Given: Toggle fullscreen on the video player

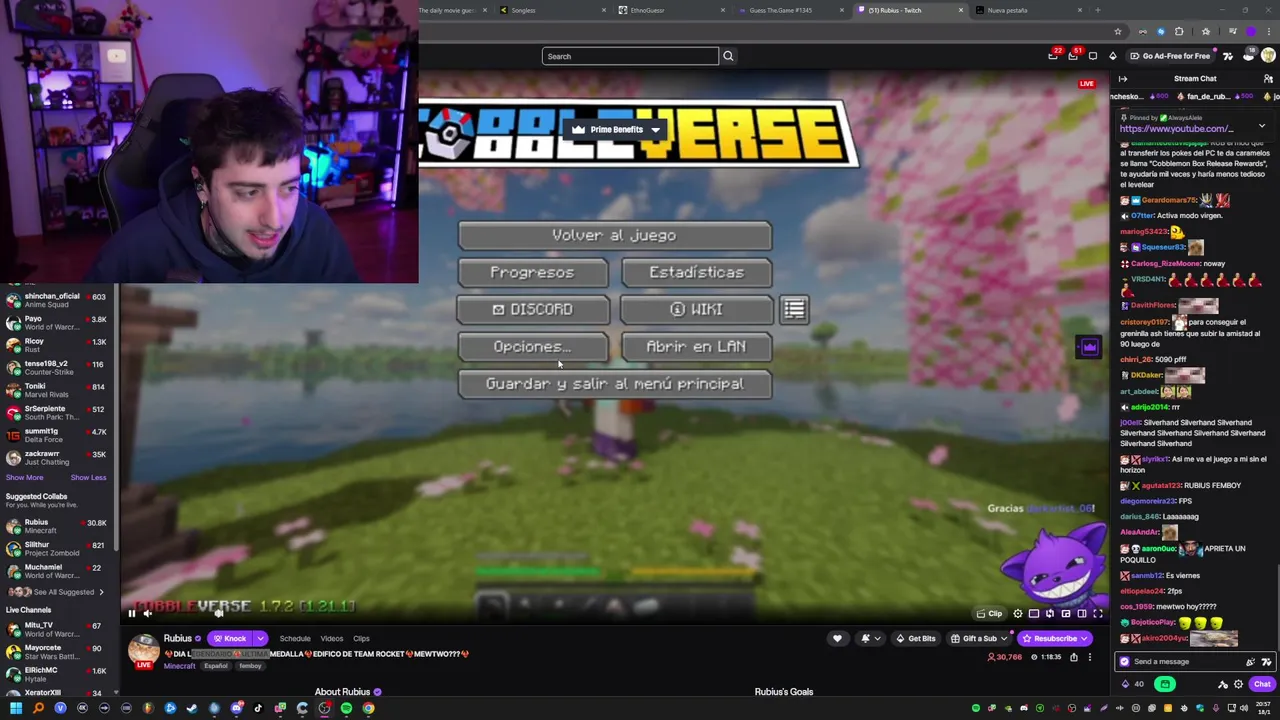Looking at the screenshot, I should (1098, 613).
